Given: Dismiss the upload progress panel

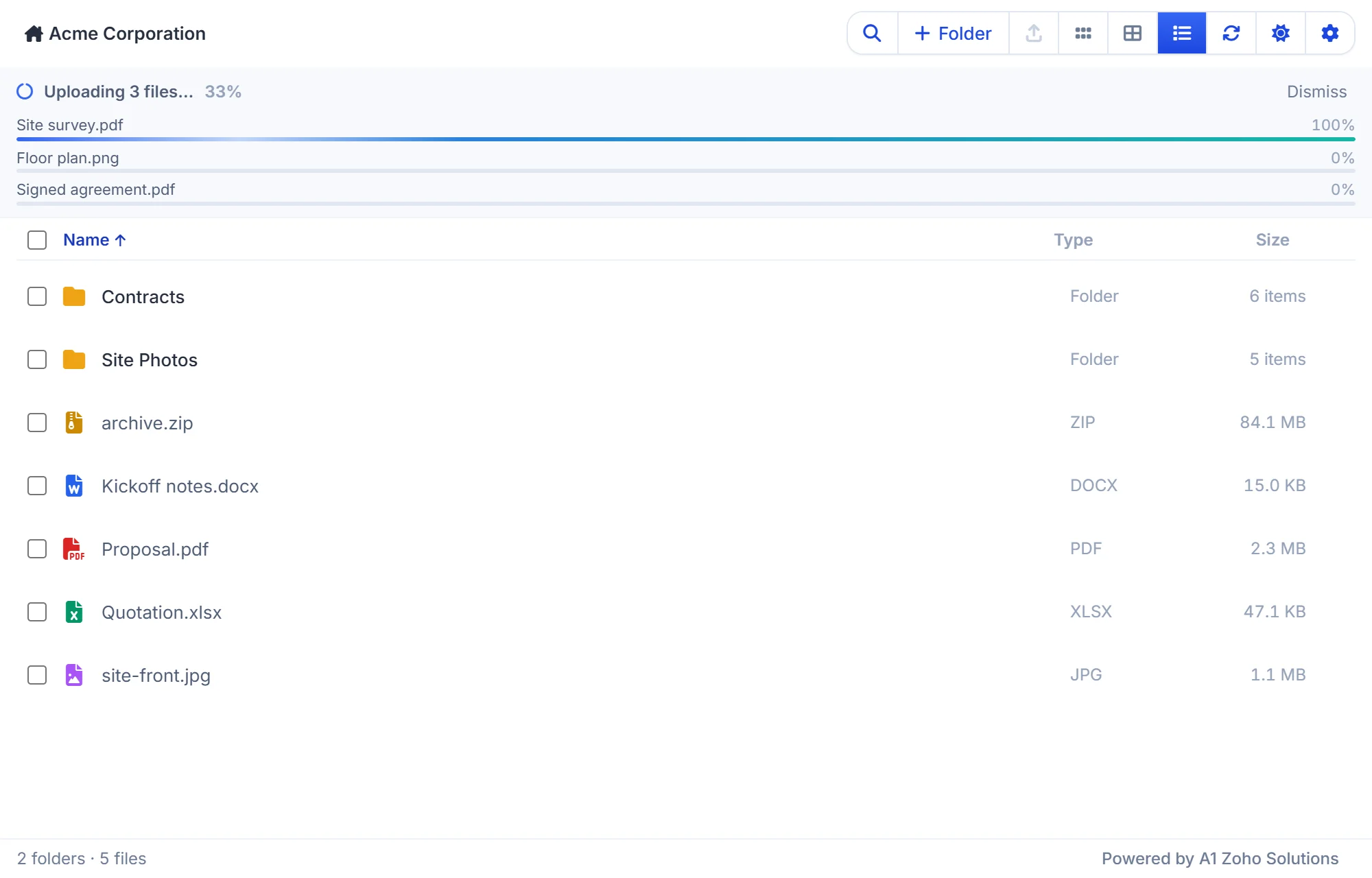Looking at the screenshot, I should point(1316,92).
